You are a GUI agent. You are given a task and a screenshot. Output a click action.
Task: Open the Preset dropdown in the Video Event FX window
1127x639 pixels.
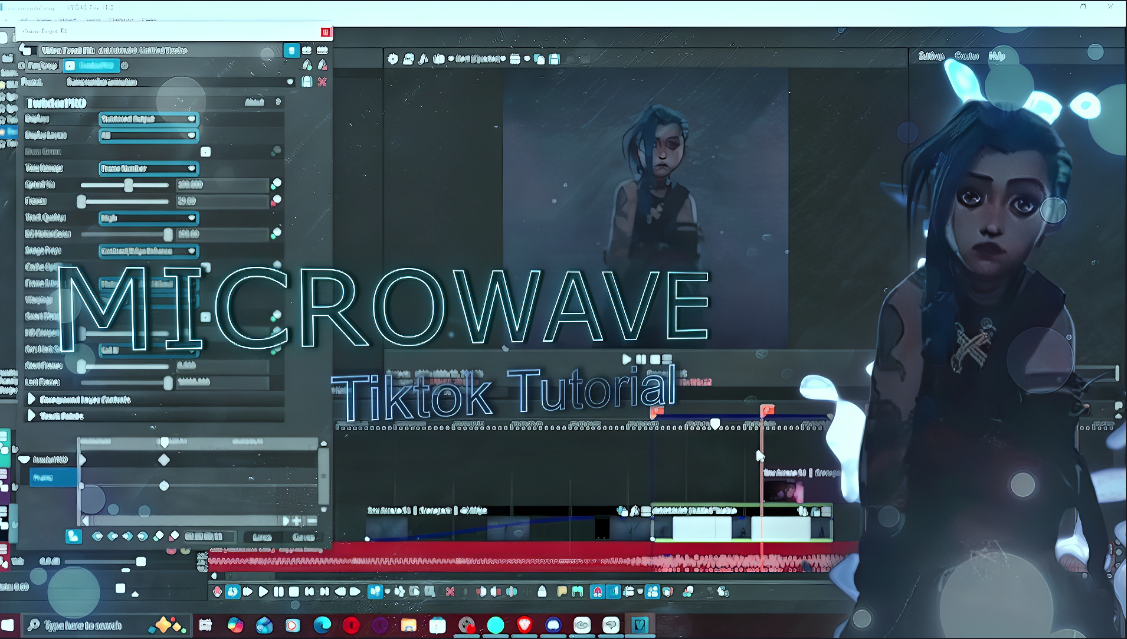tap(180, 82)
